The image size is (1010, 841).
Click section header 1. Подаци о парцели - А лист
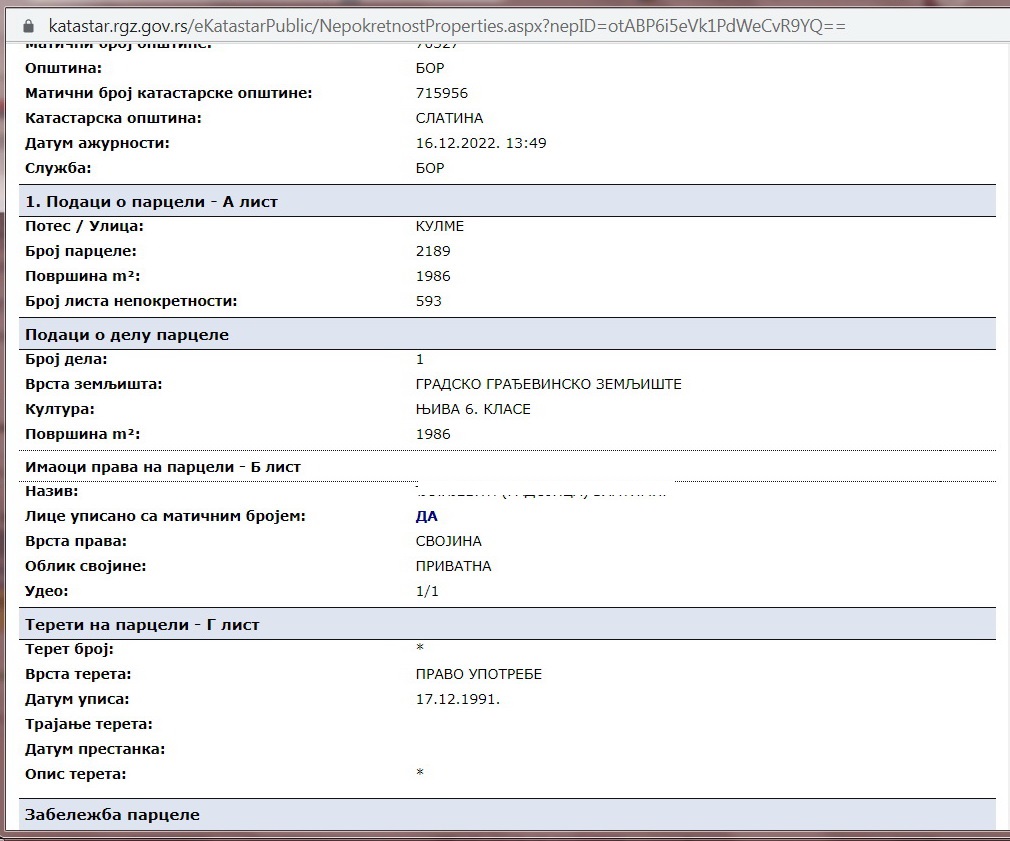[x=151, y=202]
